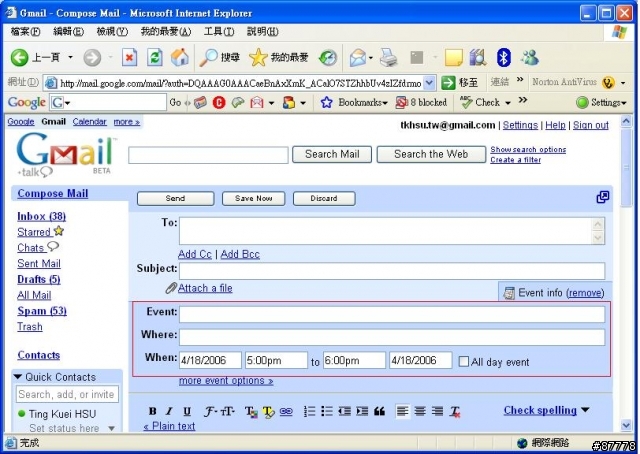This screenshot has height=454, width=640.
Task: Expand the Check spelling dropdown arrow
Action: pos(585,410)
